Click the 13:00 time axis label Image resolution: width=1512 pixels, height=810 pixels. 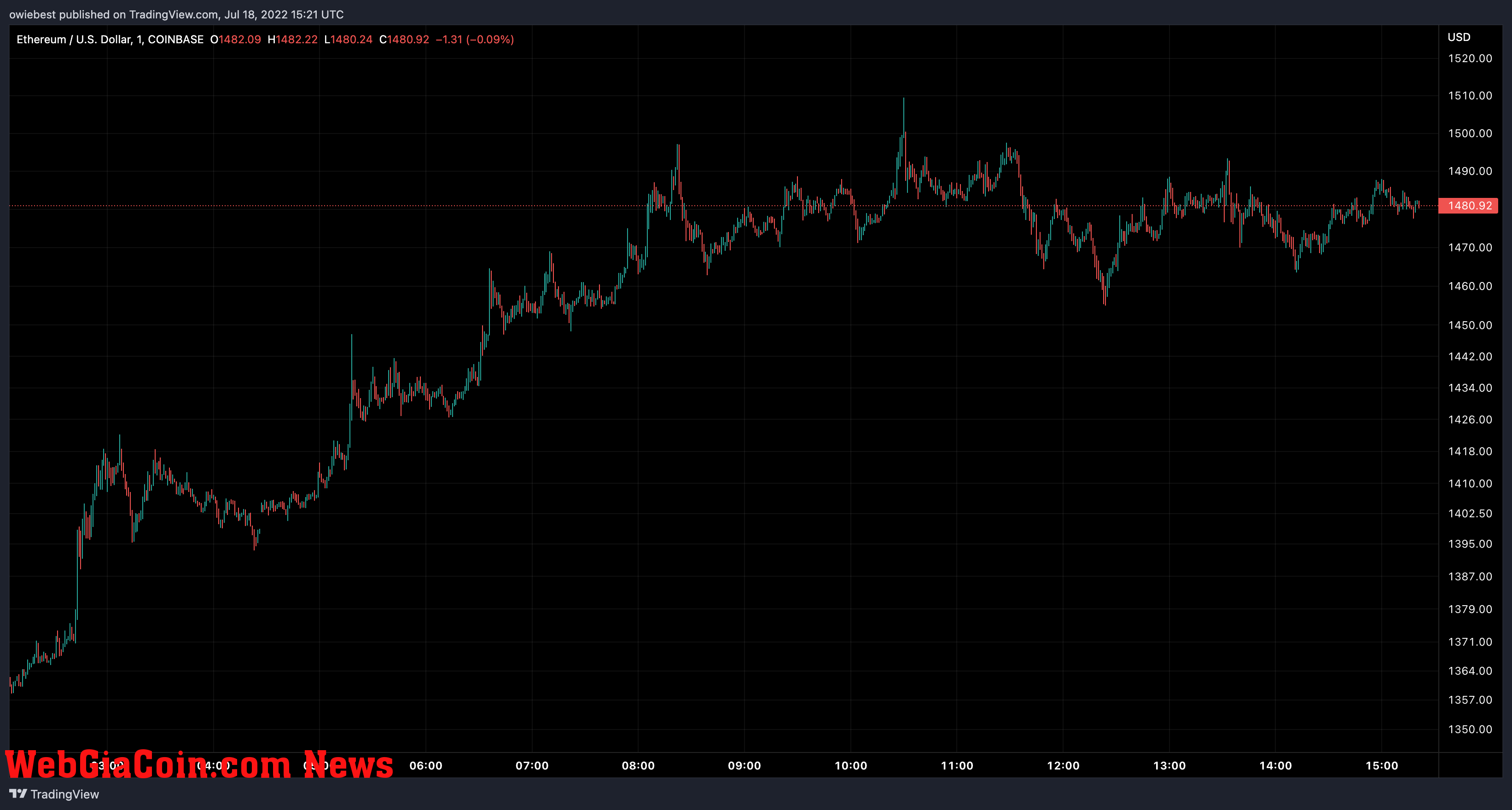[x=1169, y=765]
